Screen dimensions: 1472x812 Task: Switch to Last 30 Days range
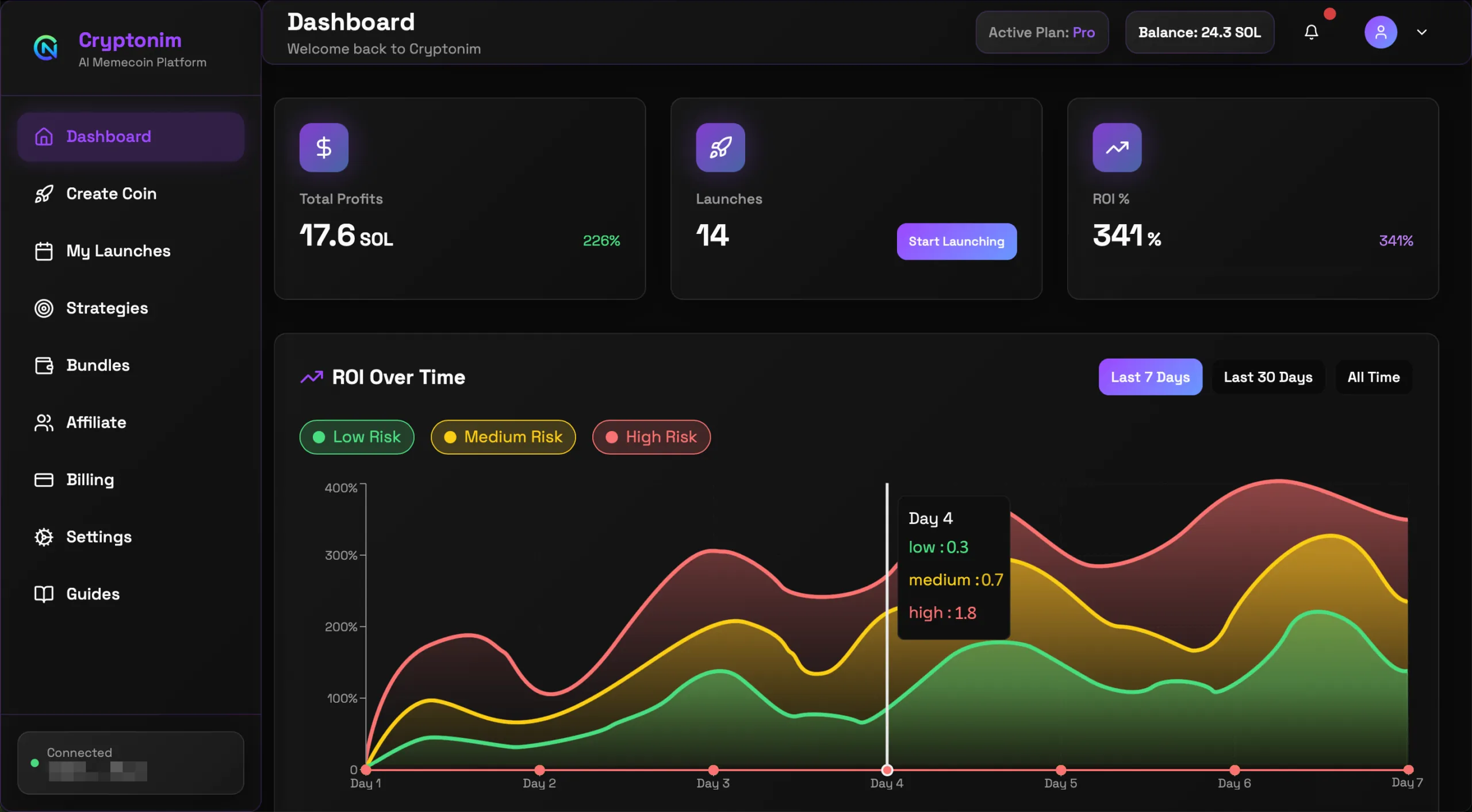[x=1268, y=377]
